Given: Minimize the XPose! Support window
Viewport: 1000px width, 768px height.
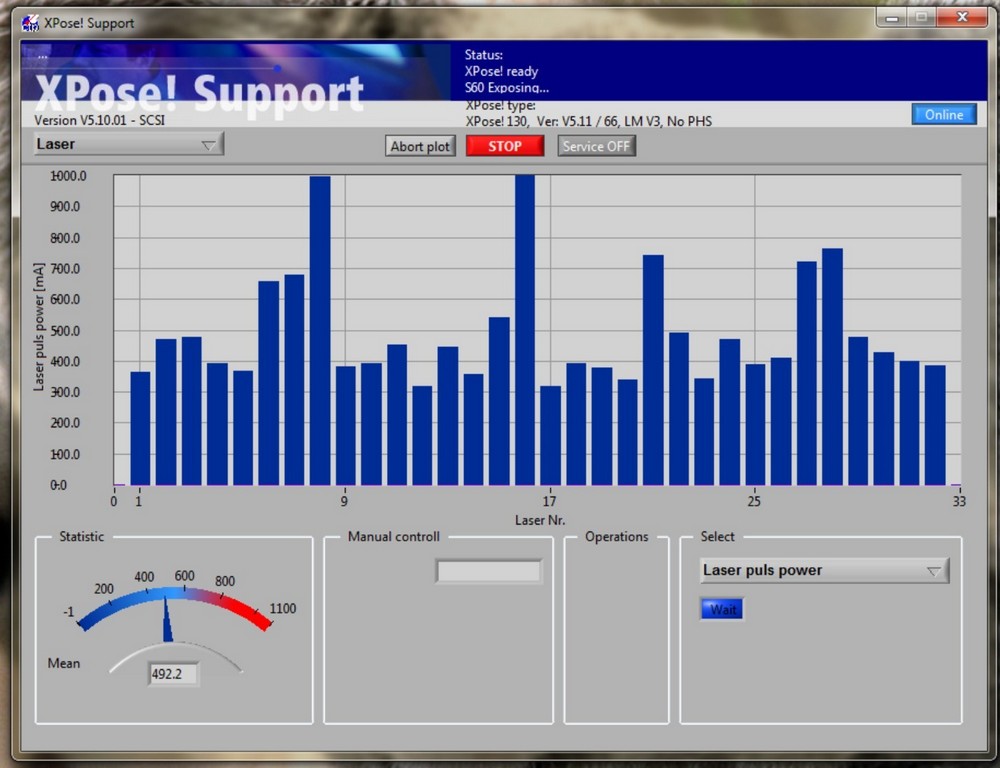Looking at the screenshot, I should [892, 18].
